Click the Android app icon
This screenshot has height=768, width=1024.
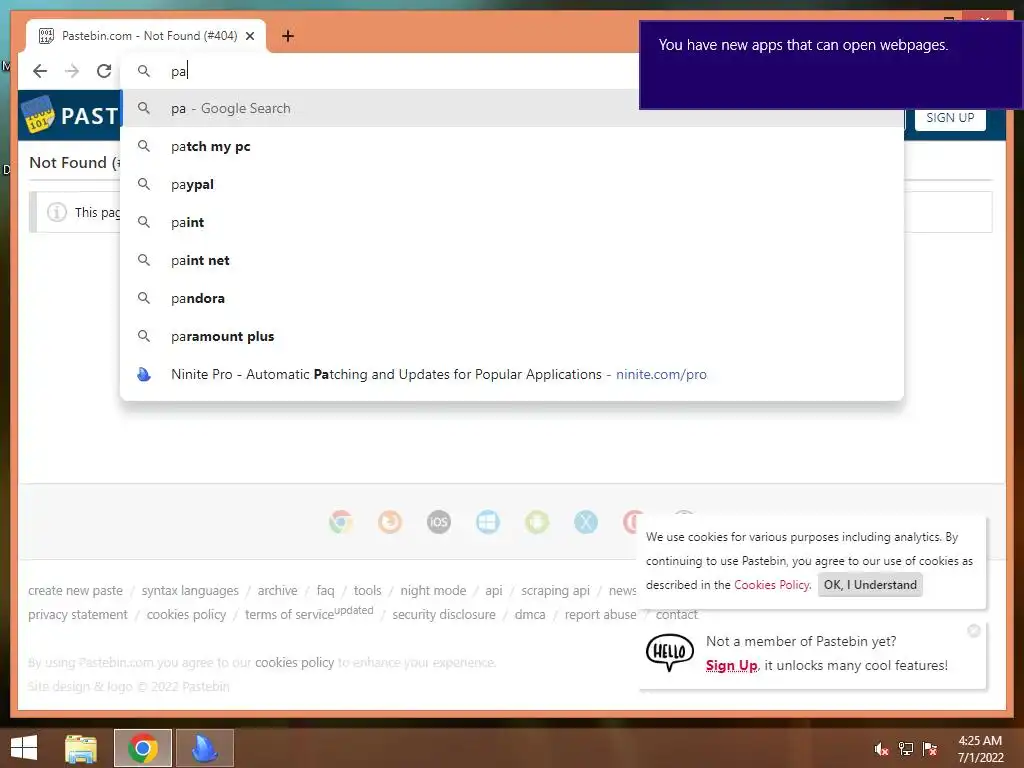537,522
